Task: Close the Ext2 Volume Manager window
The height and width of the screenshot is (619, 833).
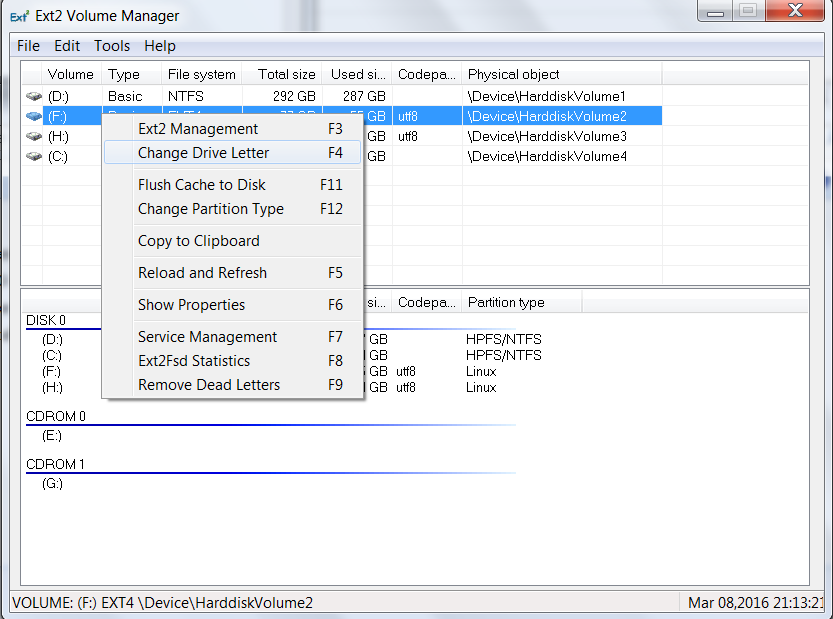Action: [x=795, y=11]
